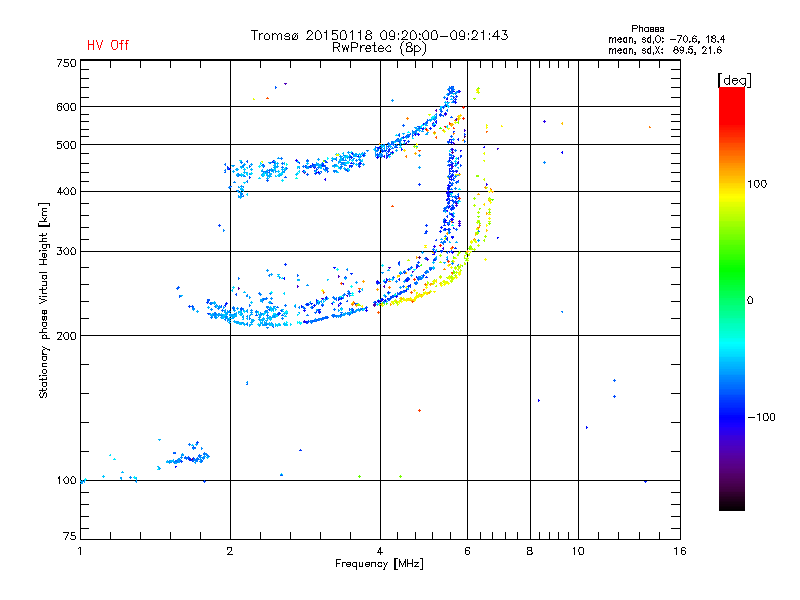This screenshot has width=800, height=600.
Task: Click the isolated orange point near 140 km
Action: 419,410
